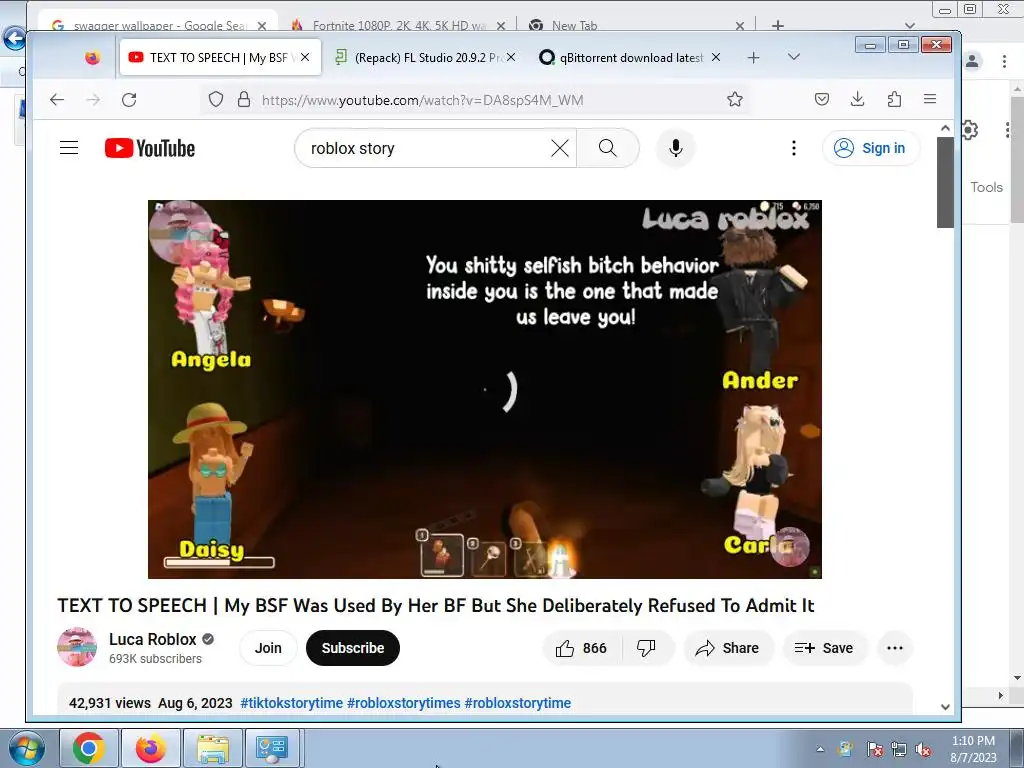This screenshot has height=768, width=1024.
Task: Open Chrome tab search chevron behind Firefox
Action: point(910,25)
